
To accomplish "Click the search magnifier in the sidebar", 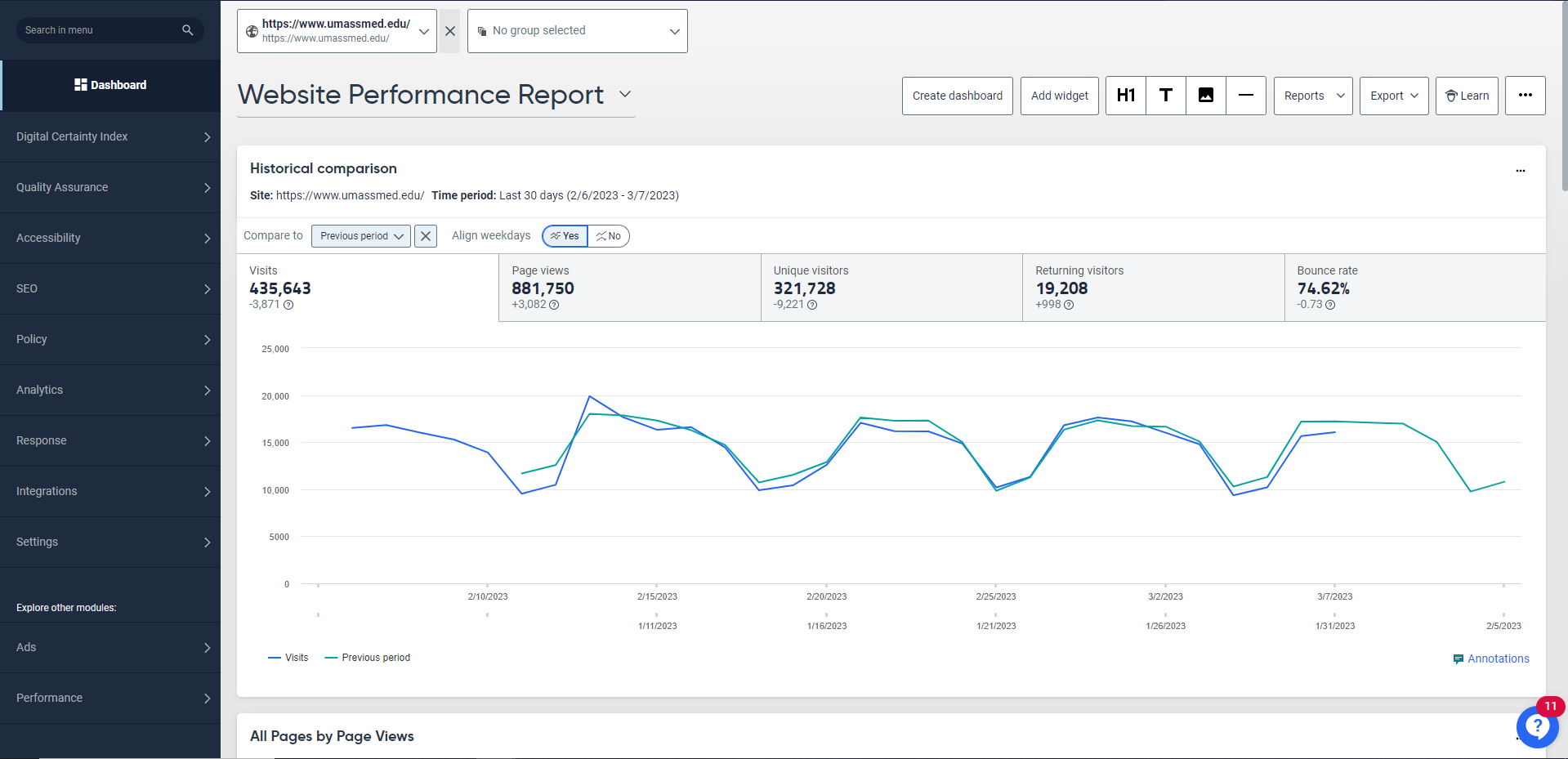I will [187, 29].
